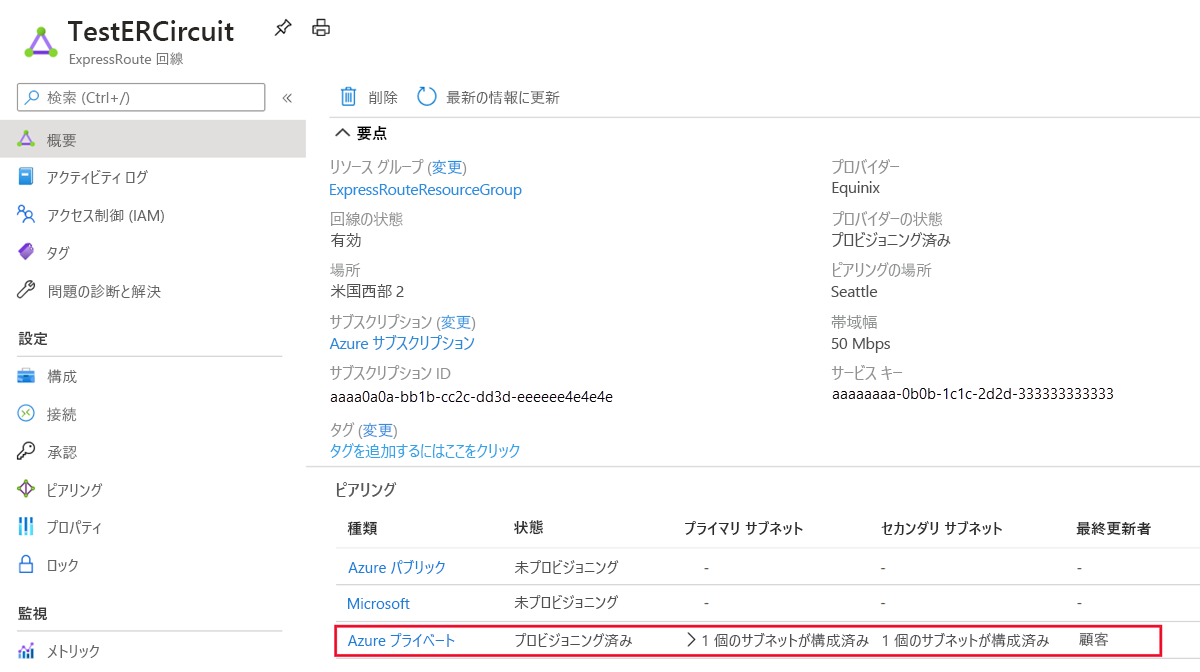Change the resource group via 変更 link
The image size is (1200, 672).
pyautogui.click(x=449, y=167)
